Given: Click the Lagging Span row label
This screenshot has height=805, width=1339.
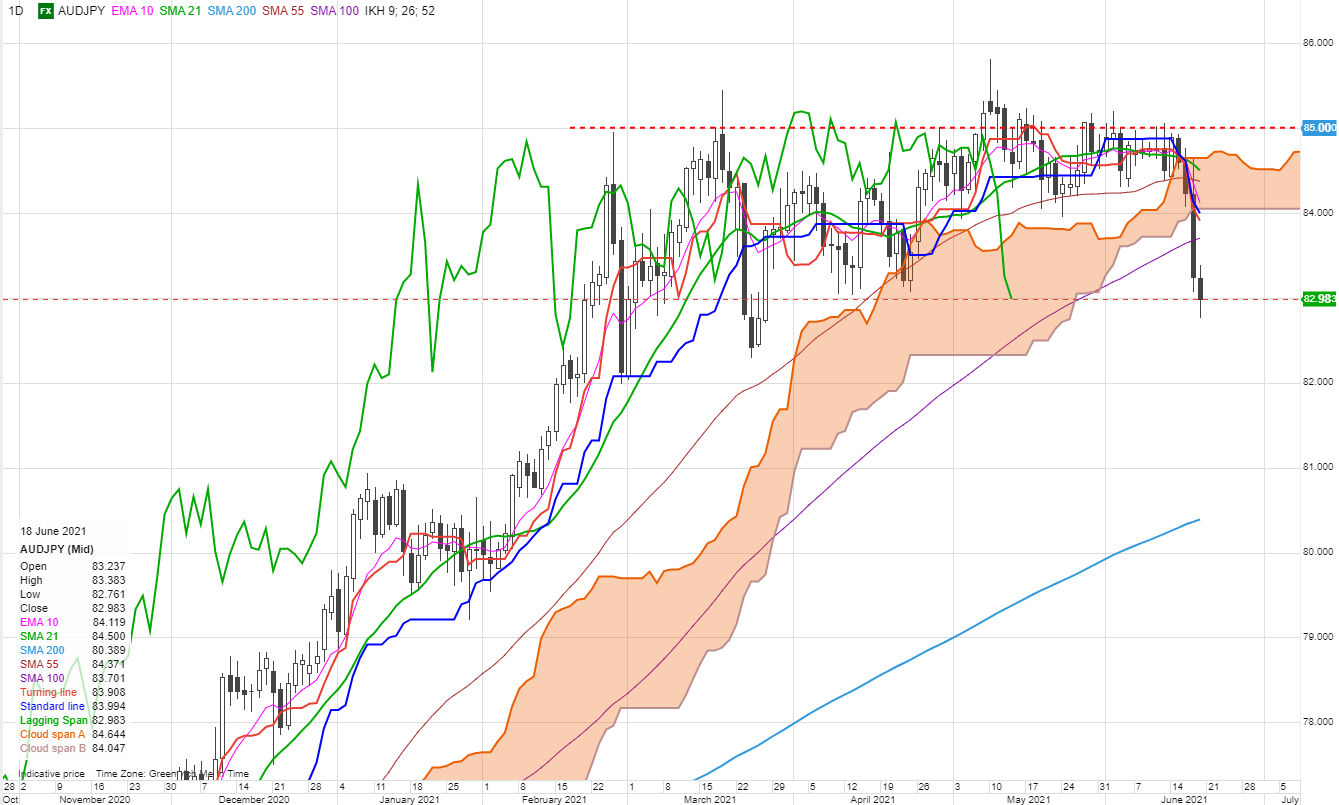Looking at the screenshot, I should click(54, 720).
